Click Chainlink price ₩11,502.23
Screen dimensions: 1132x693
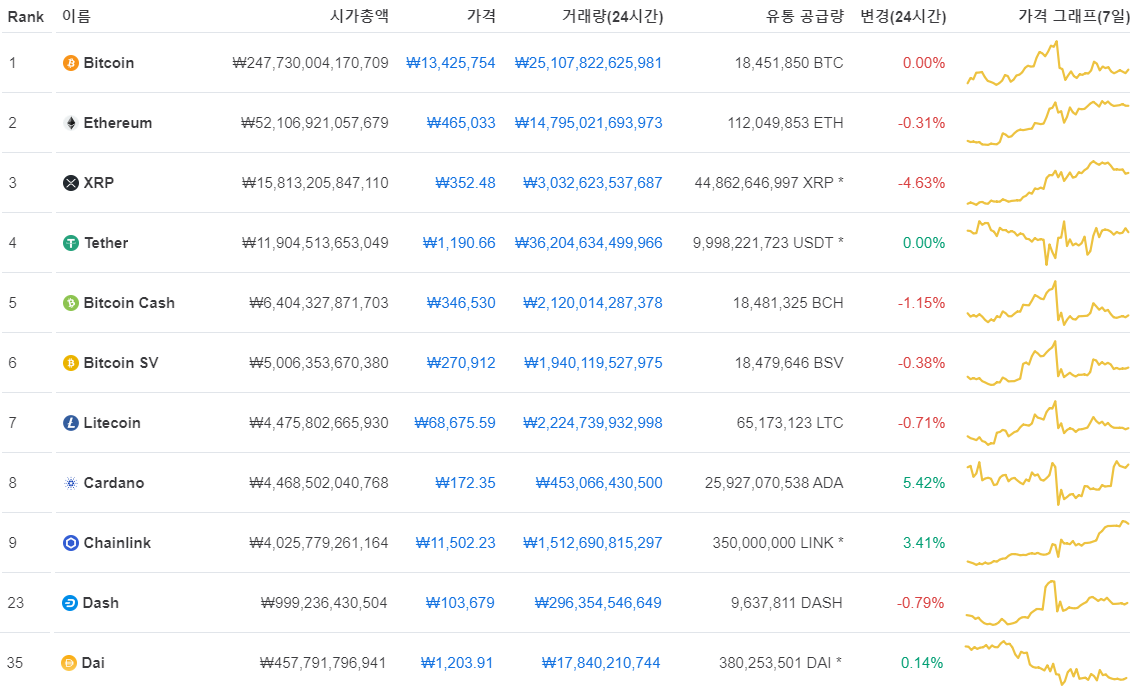(456, 542)
